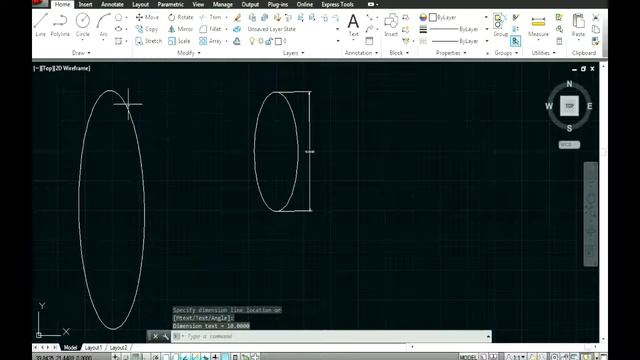Screen dimensions: 640x360
Task: Expand the Block panel
Action: point(399,53)
